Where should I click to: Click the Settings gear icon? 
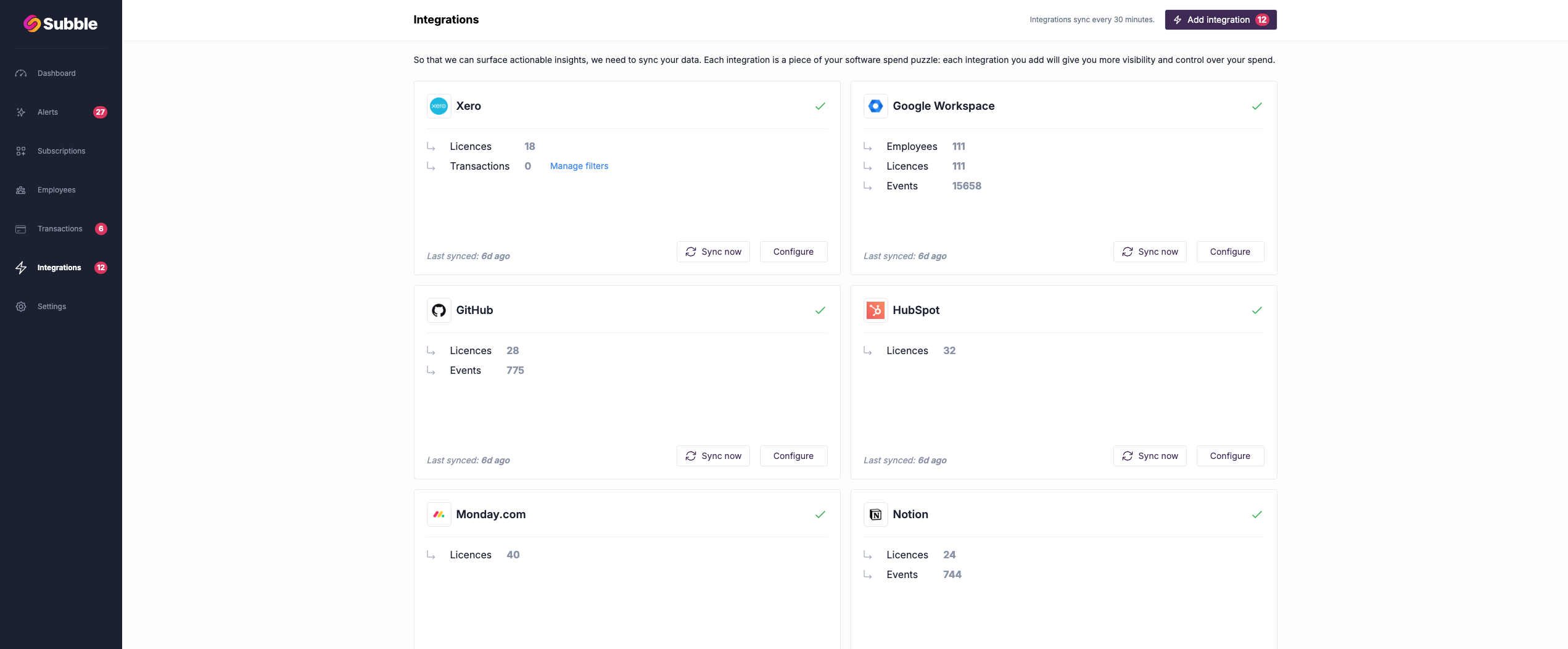pyautogui.click(x=21, y=307)
